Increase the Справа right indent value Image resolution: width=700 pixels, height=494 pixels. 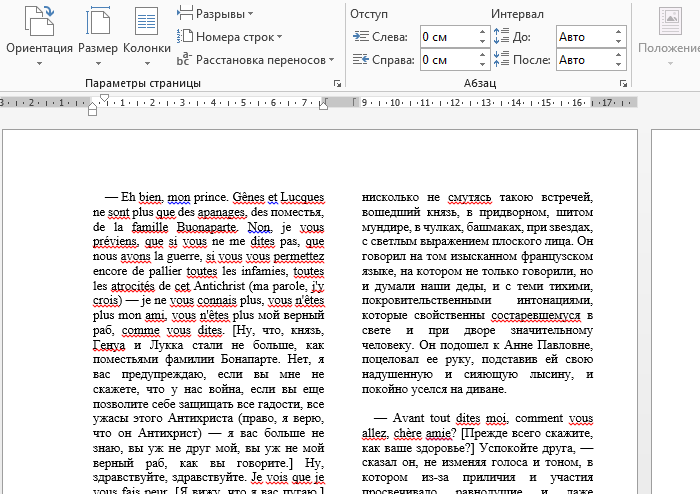coord(483,55)
